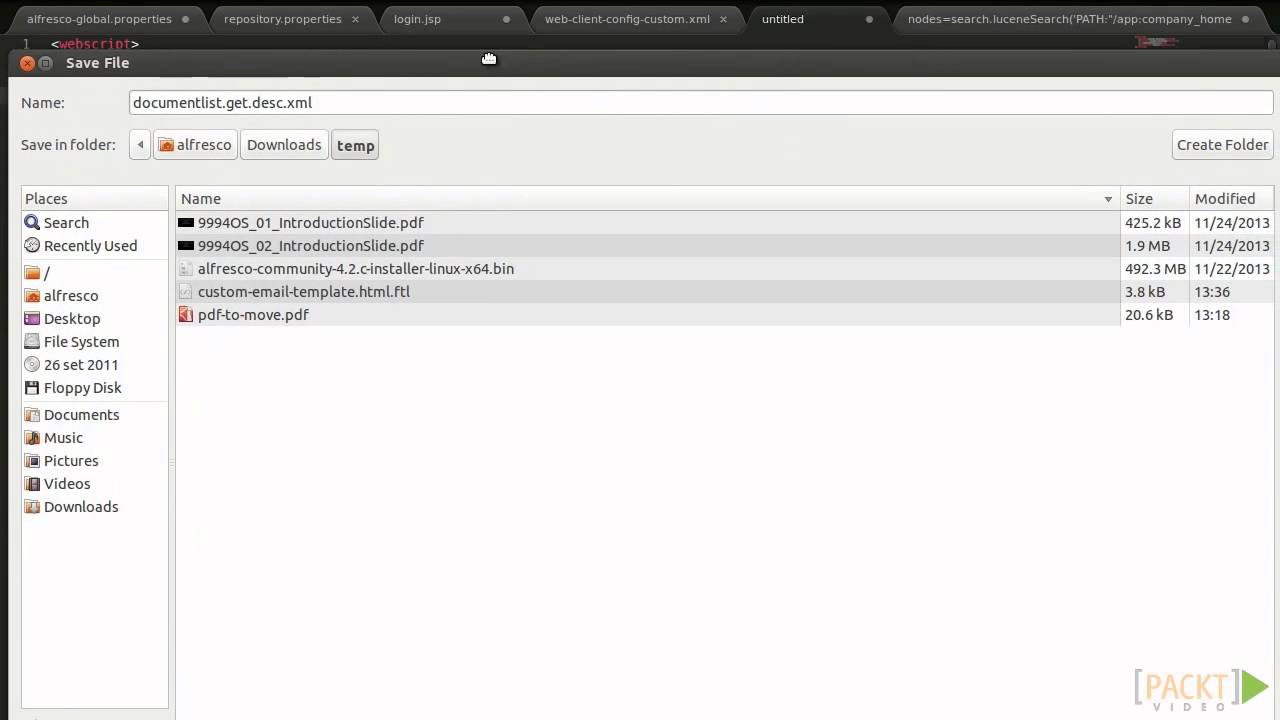Screen dimensions: 1280x720
Task: Click the Recently Used clock icon
Action: click(x=32, y=246)
